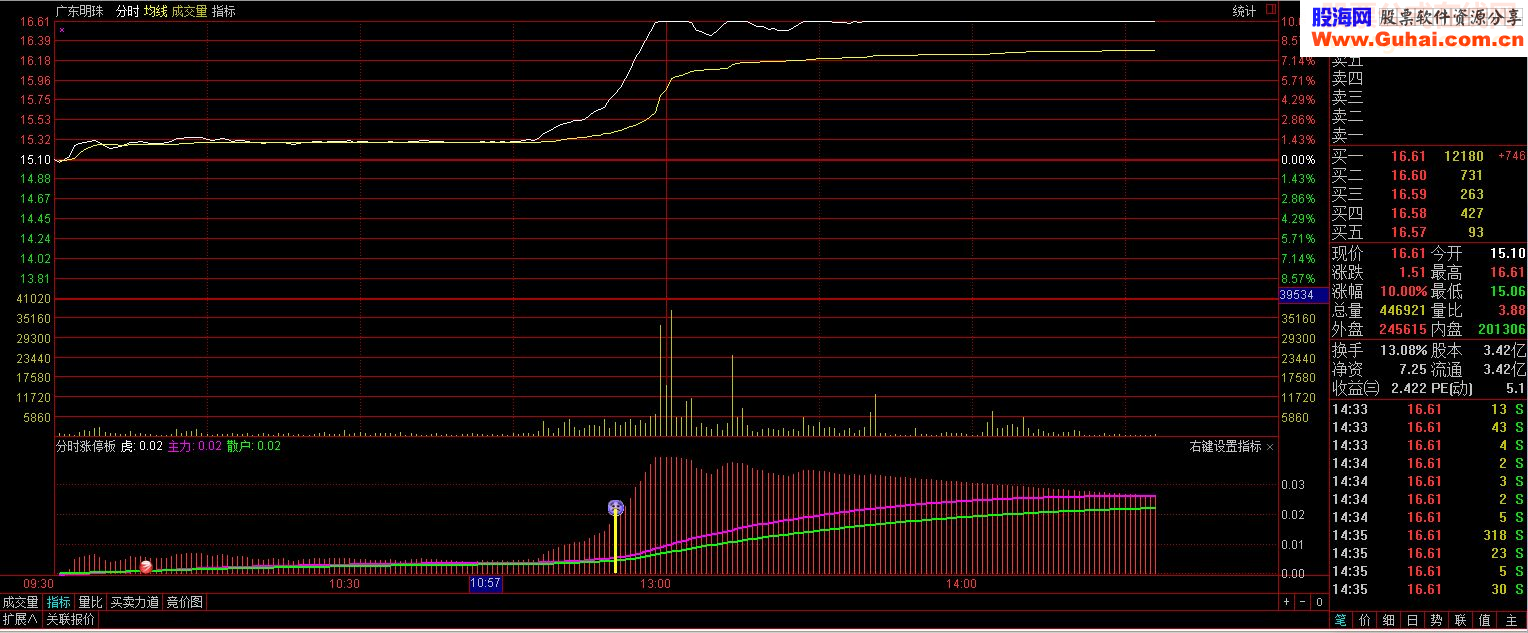Viewport: 1528px width, 633px height.
Task: Click the 涨幅 value 10.00%
Action: (1404, 291)
